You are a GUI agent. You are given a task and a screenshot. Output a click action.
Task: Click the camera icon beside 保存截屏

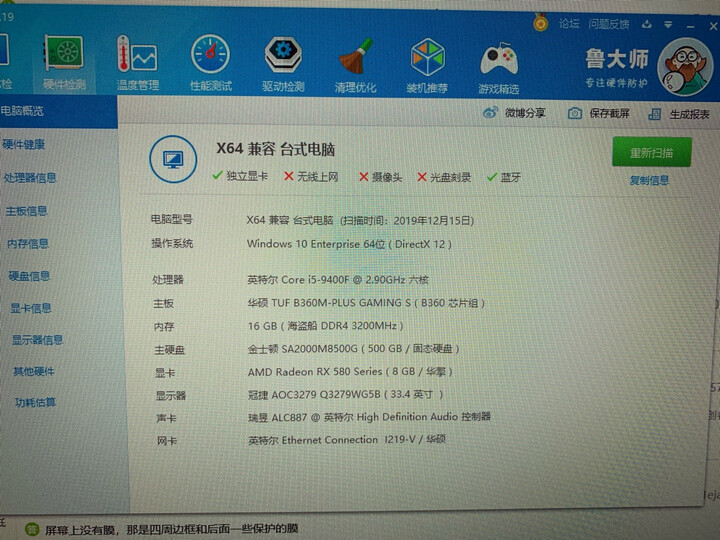pyautogui.click(x=574, y=113)
